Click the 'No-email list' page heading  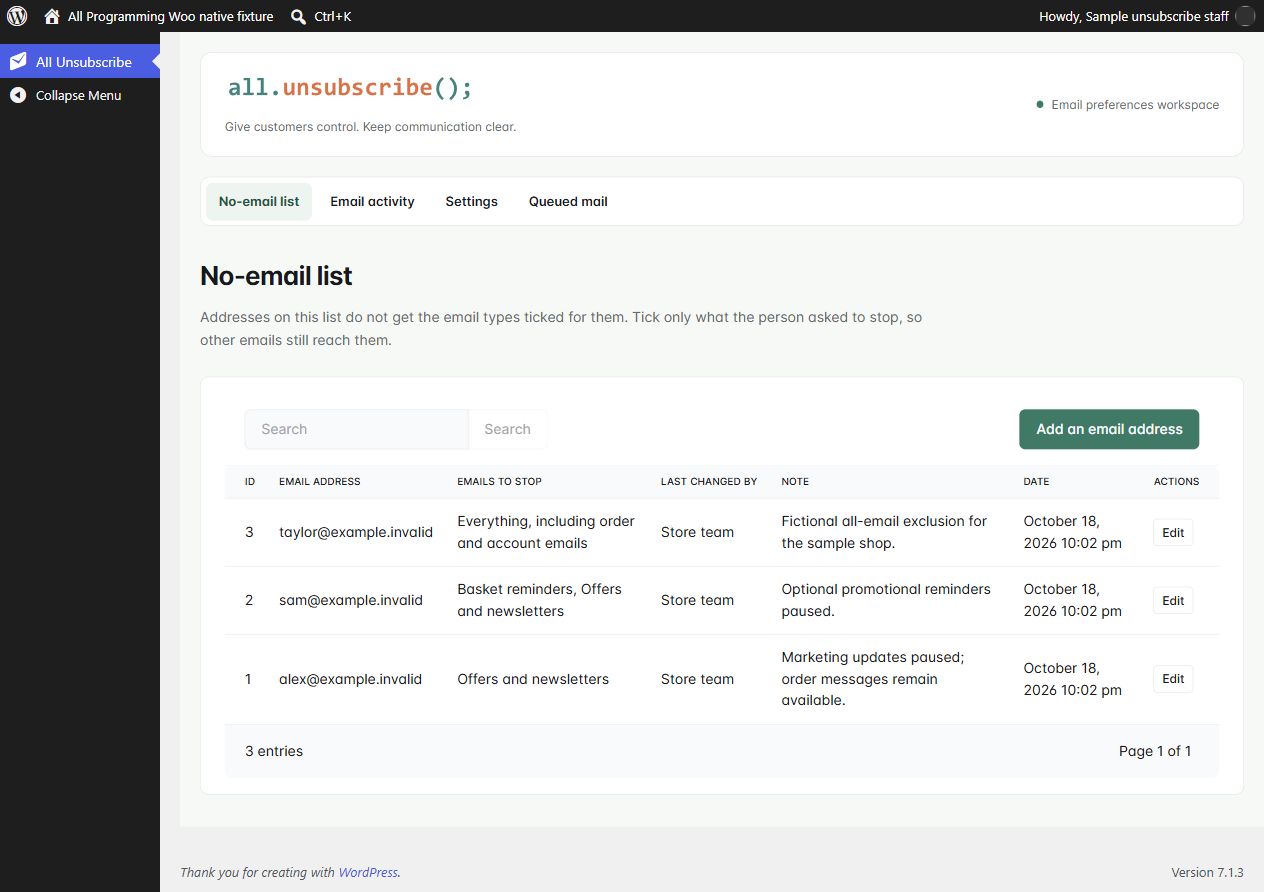(x=276, y=276)
